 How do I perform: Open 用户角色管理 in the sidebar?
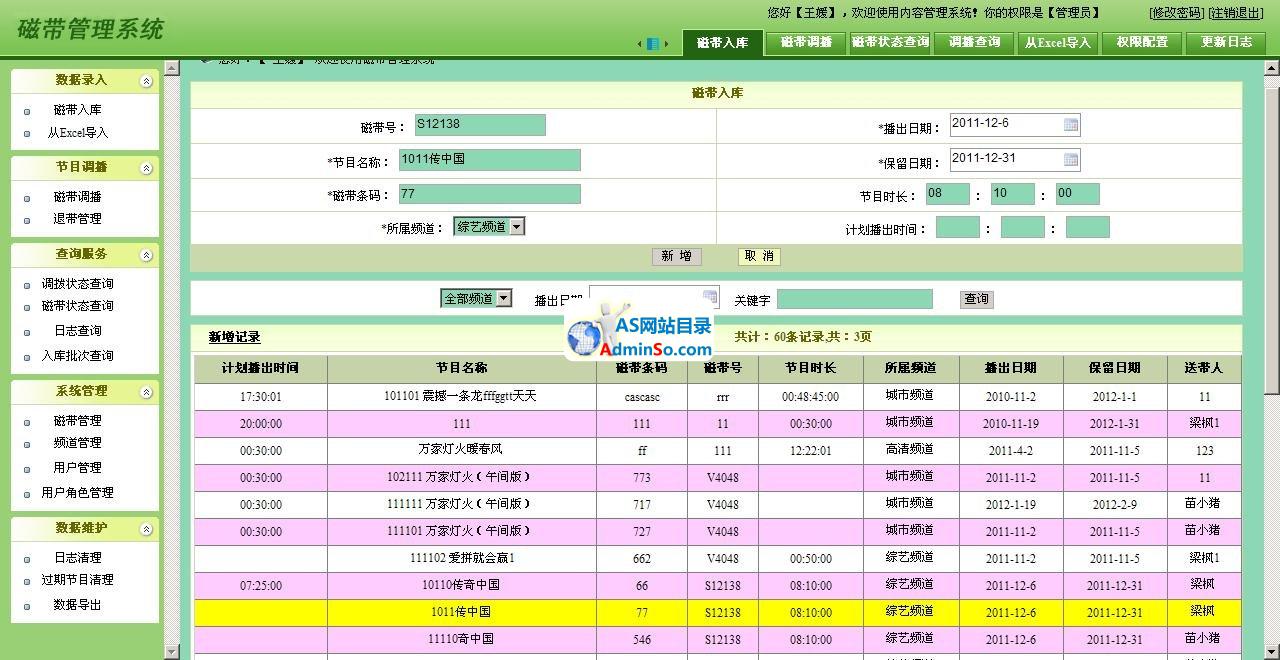(x=77, y=493)
